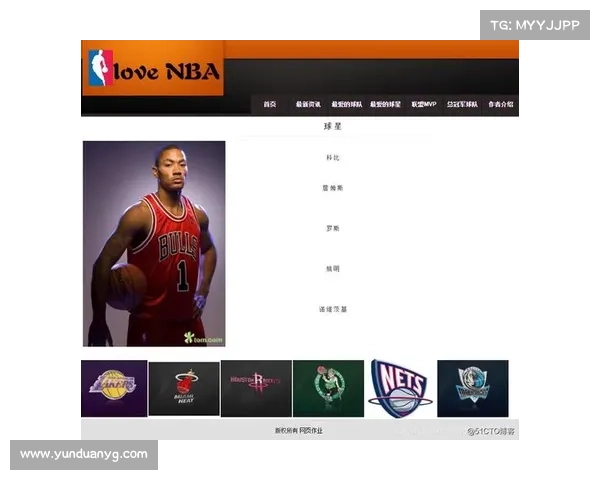Go to the 首页 home menu item
Image resolution: width=600 pixels, height=480 pixels.
(x=269, y=104)
